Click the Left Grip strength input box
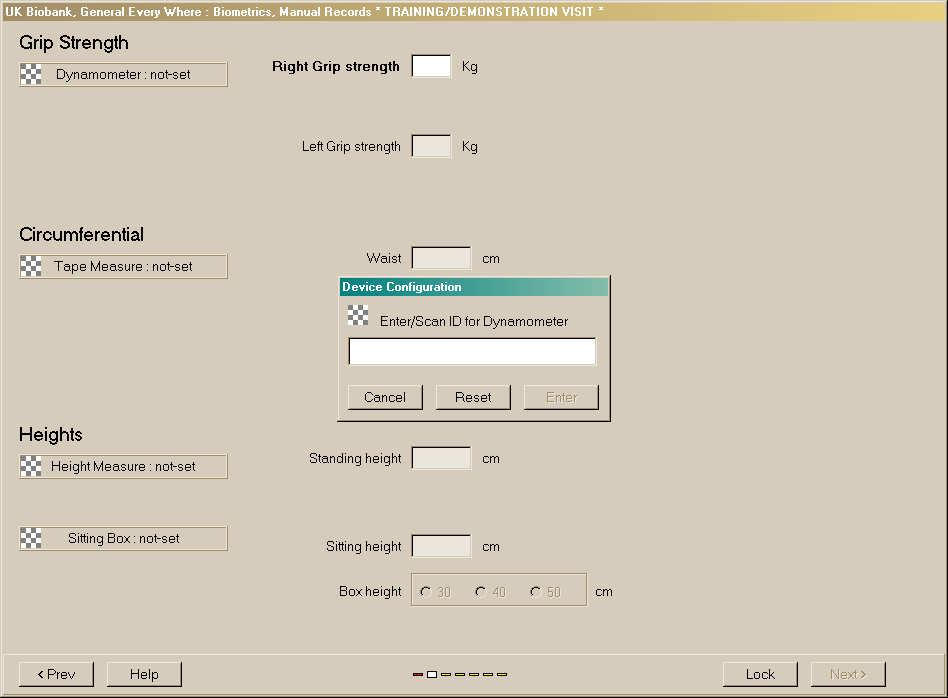 [x=431, y=147]
